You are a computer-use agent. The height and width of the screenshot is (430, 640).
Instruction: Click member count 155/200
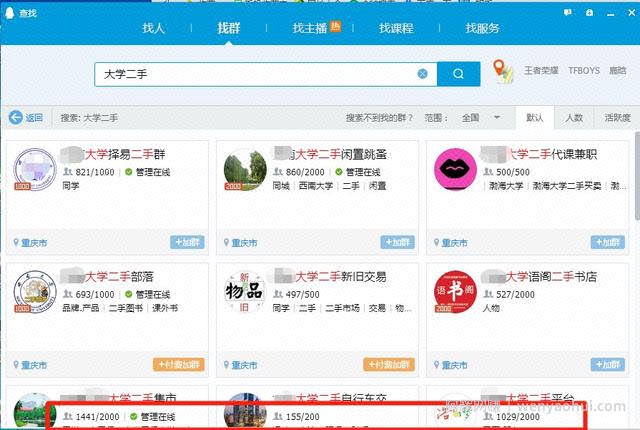(x=302, y=417)
